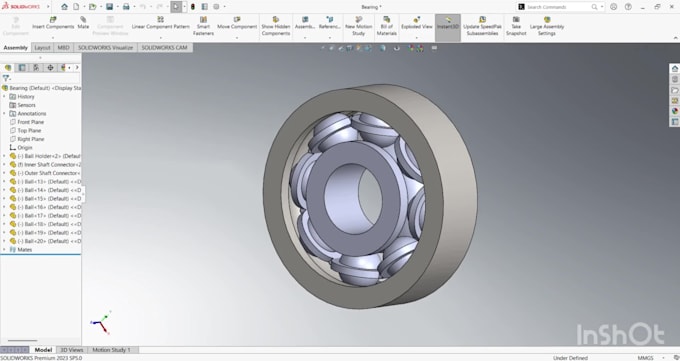
Task: Click Exploded View
Action: 417,23
